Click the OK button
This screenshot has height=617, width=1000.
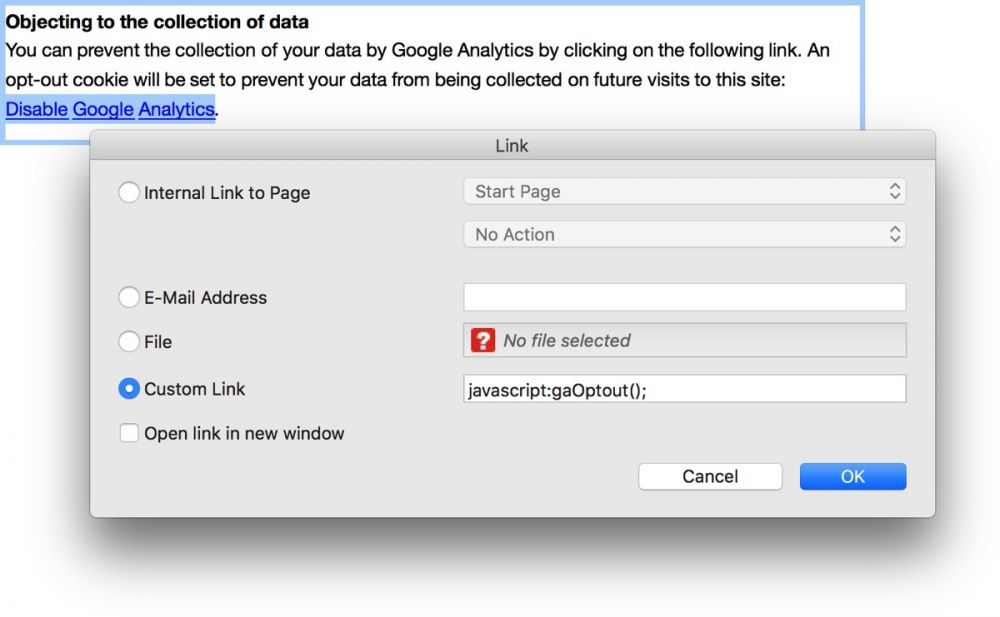pyautogui.click(x=853, y=477)
